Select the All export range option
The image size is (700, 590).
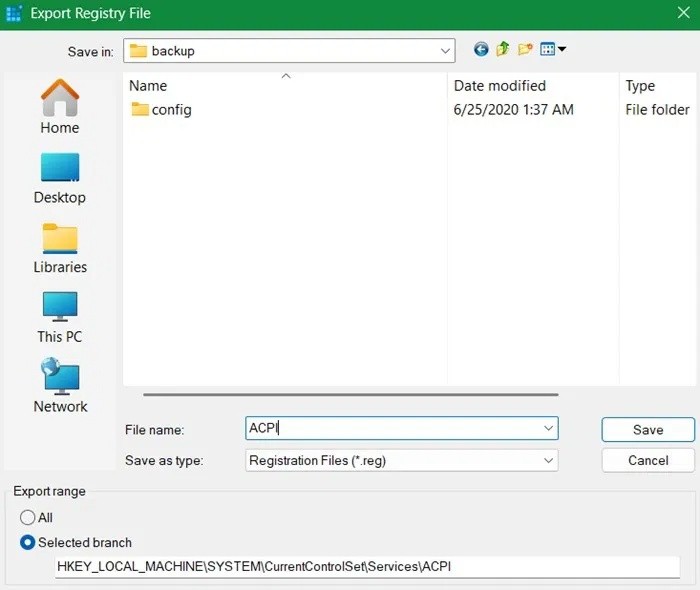[28, 518]
